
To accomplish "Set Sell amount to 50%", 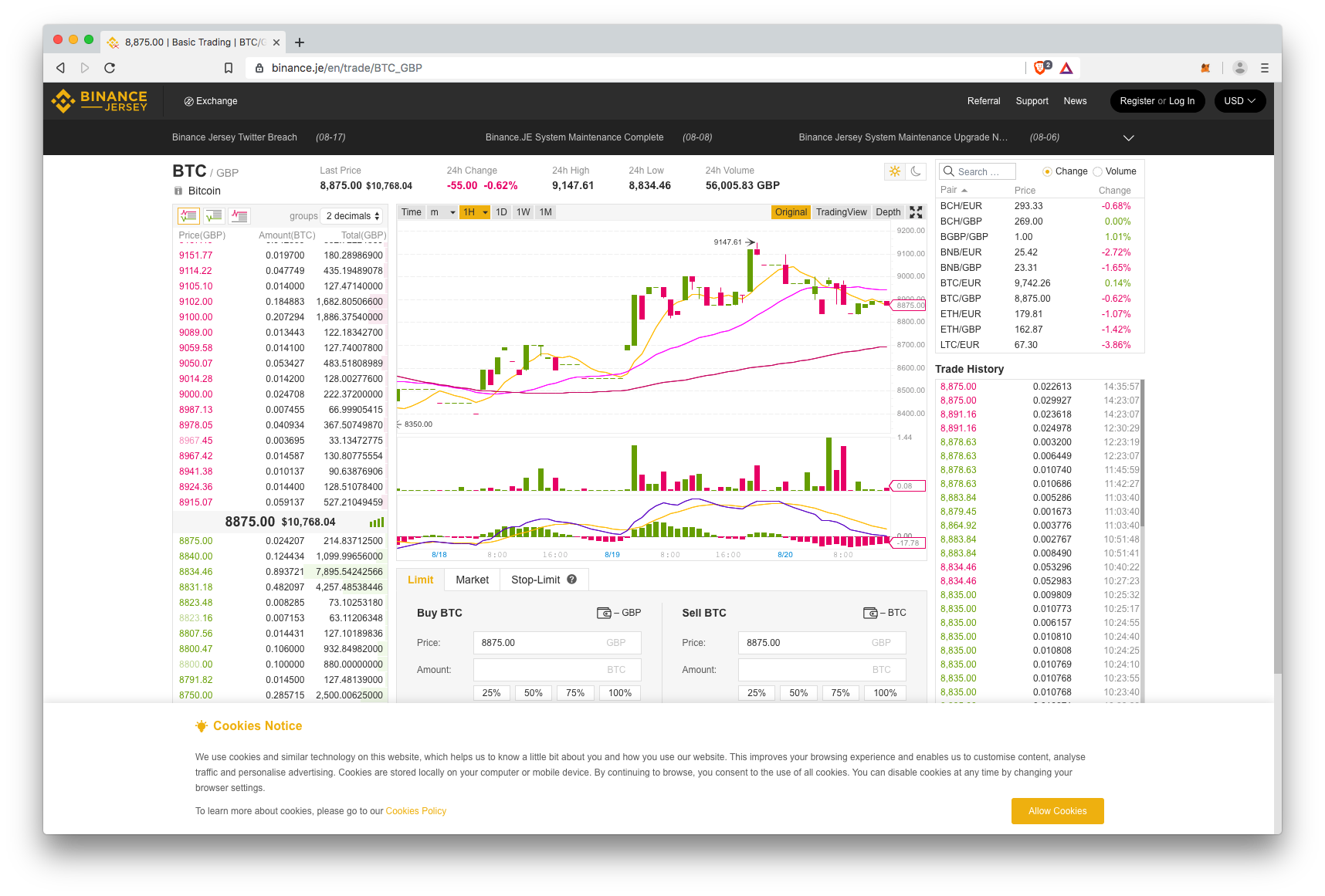I will click(798, 693).
